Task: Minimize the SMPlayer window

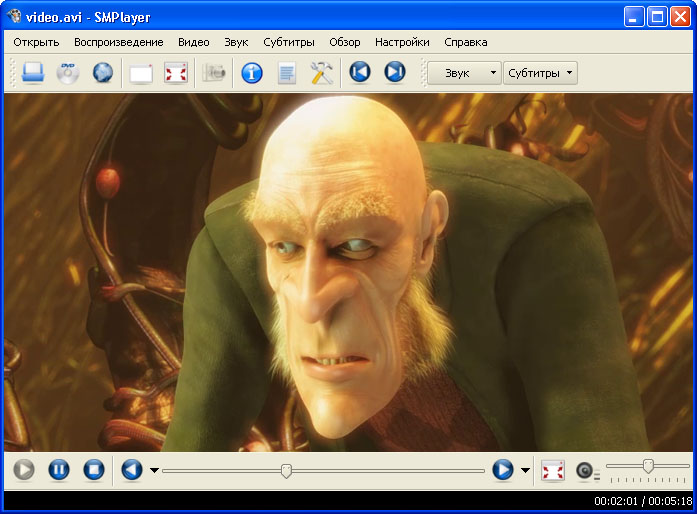Action: coord(634,17)
